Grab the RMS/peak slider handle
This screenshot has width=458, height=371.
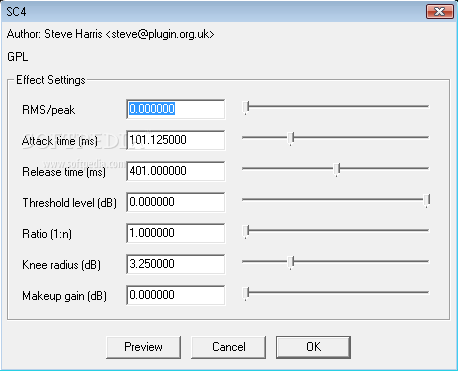click(246, 108)
